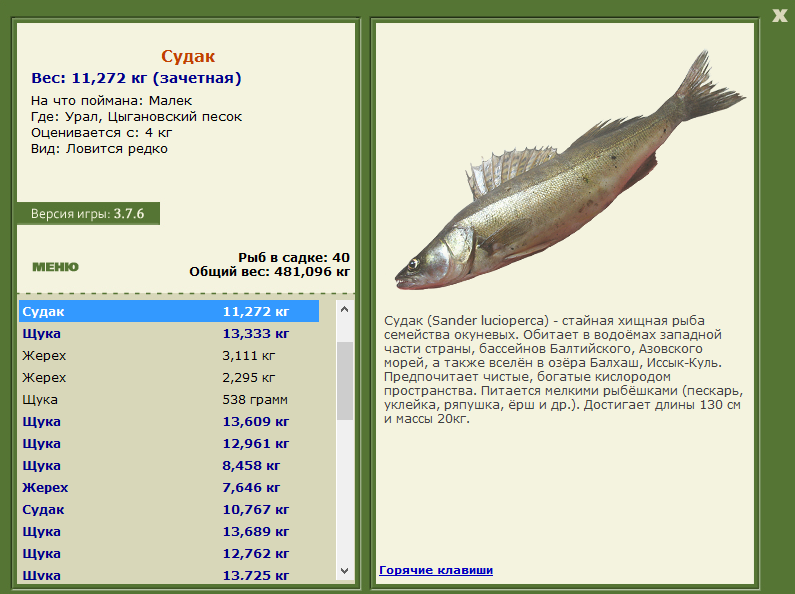Click the Рыб в садке: 40 text

coord(294,257)
